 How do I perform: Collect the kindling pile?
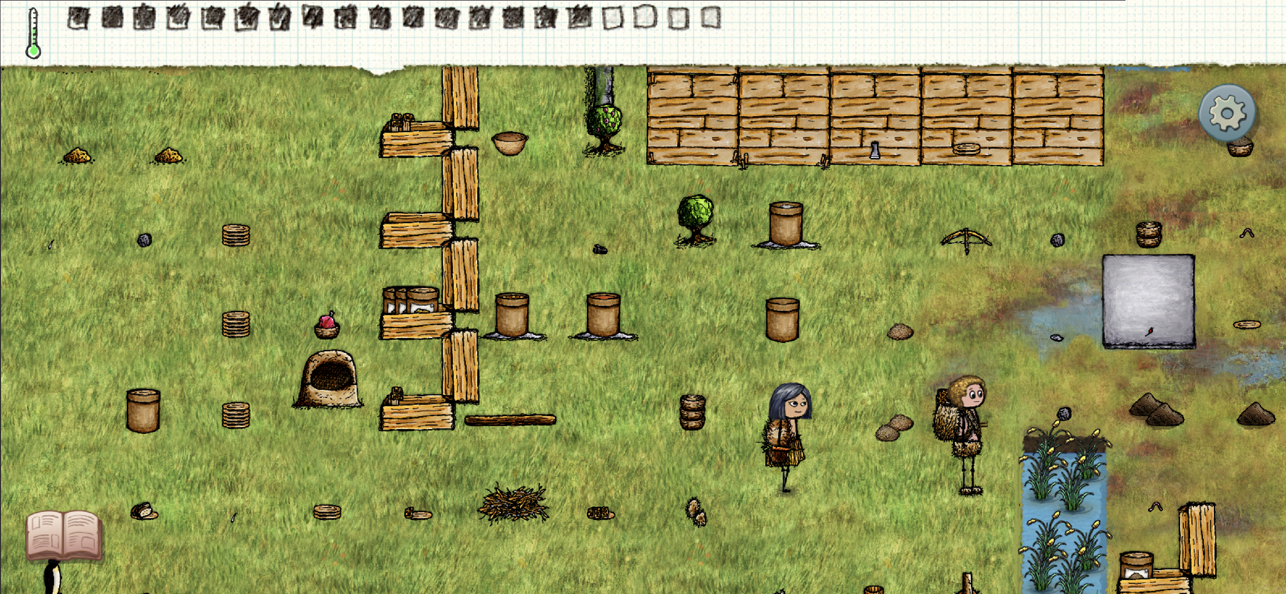(x=513, y=503)
